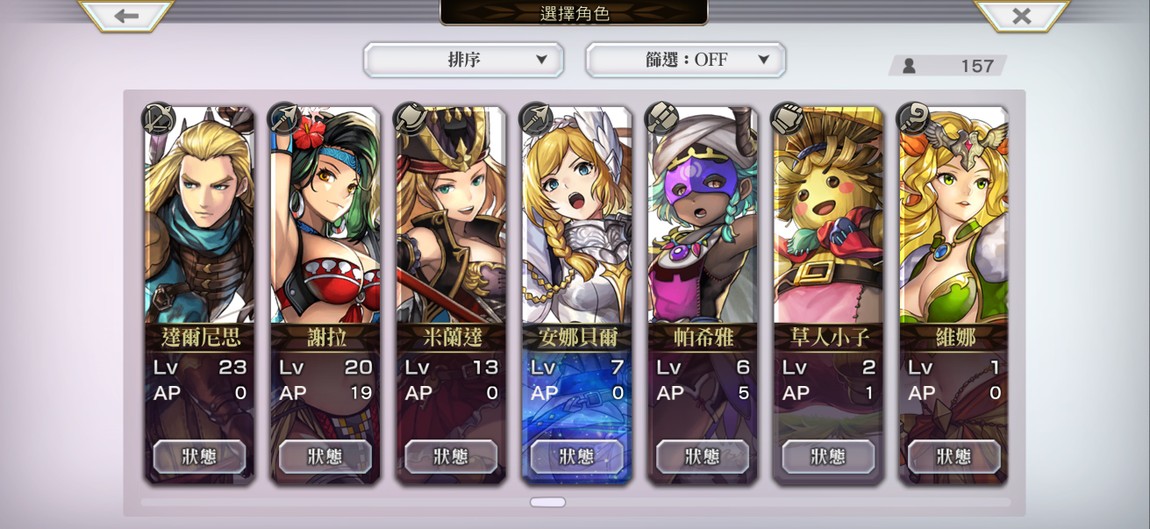Open the 排序 sort dropdown
This screenshot has width=1150, height=529.
(x=464, y=60)
